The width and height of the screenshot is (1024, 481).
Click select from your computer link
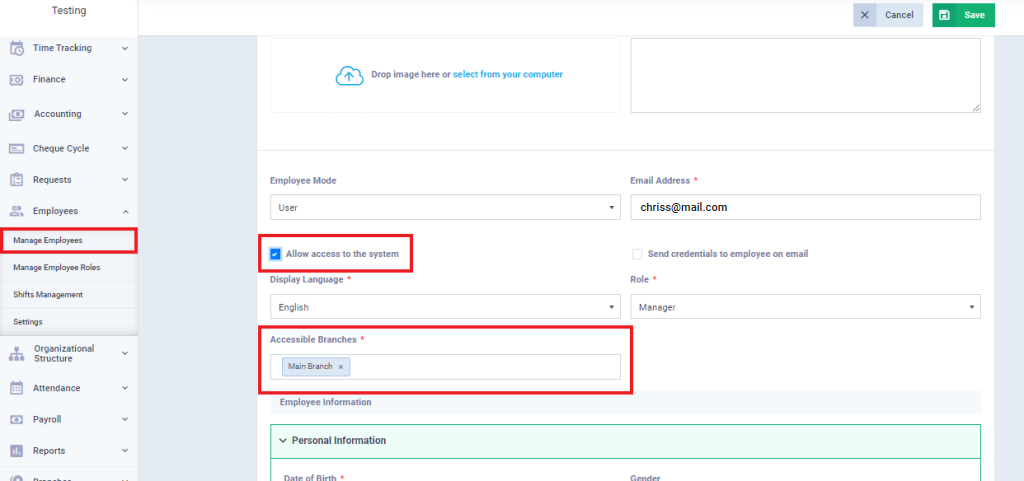507,75
